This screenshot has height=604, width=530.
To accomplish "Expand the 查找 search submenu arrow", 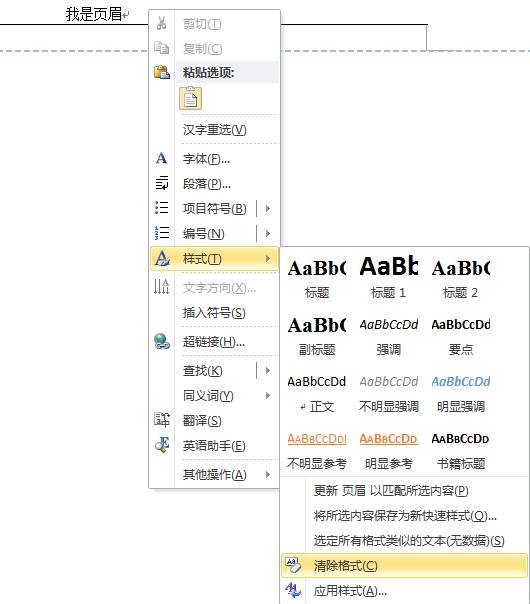I will point(268,371).
